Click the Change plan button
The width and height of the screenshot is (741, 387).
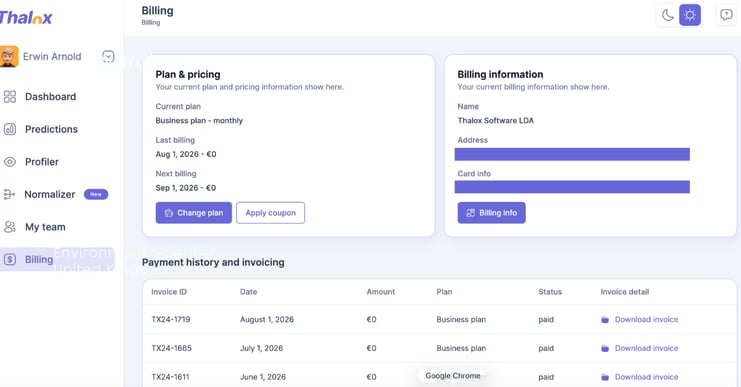[194, 213]
